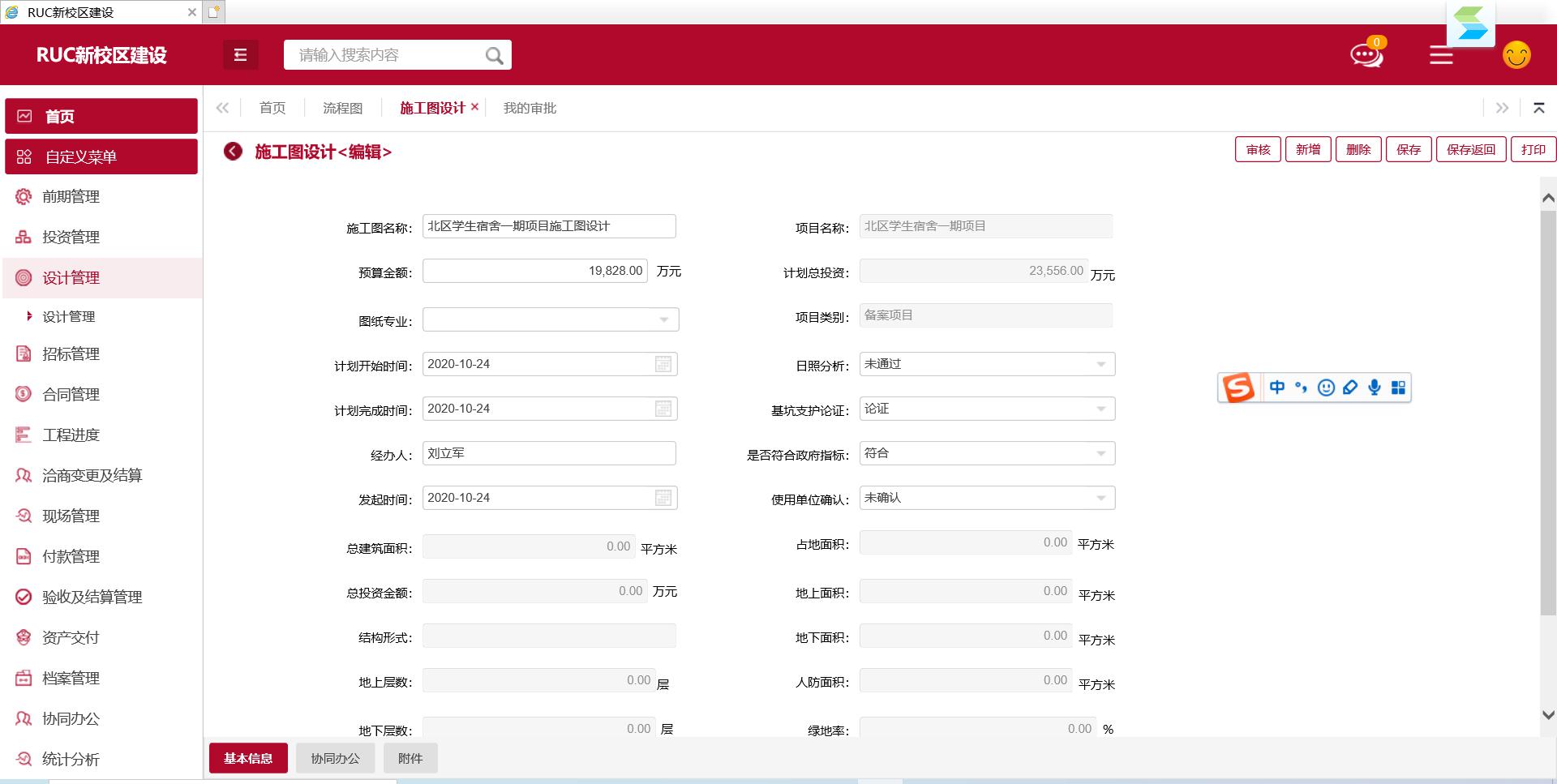Click the back arrow beside 施工图设计<编辑>
This screenshot has height=784, width=1557.
tap(233, 152)
